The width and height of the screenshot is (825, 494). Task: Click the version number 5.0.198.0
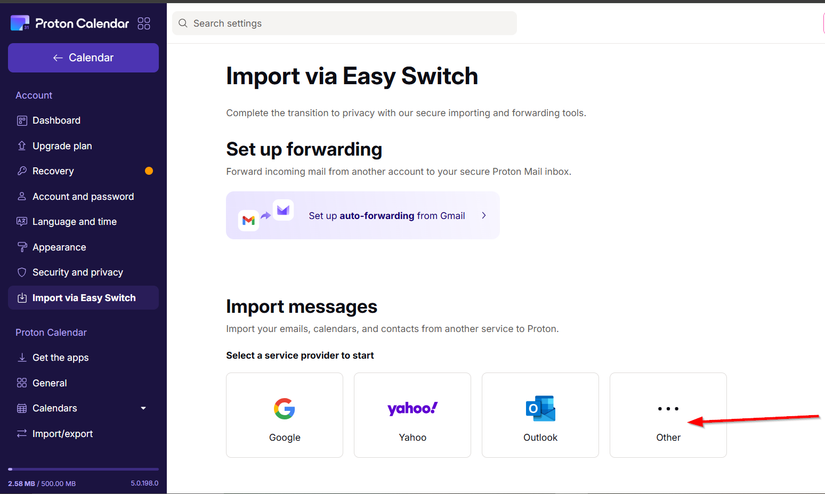[x=145, y=483]
